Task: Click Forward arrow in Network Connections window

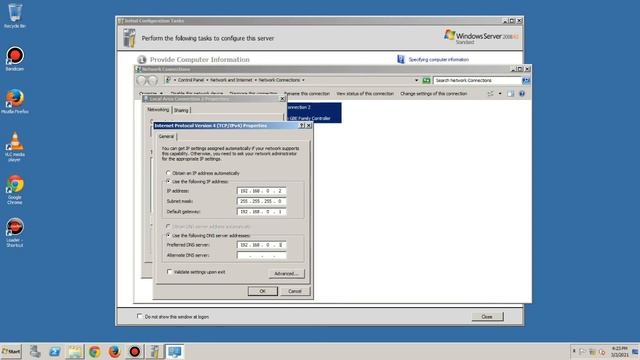Action: pos(152,80)
